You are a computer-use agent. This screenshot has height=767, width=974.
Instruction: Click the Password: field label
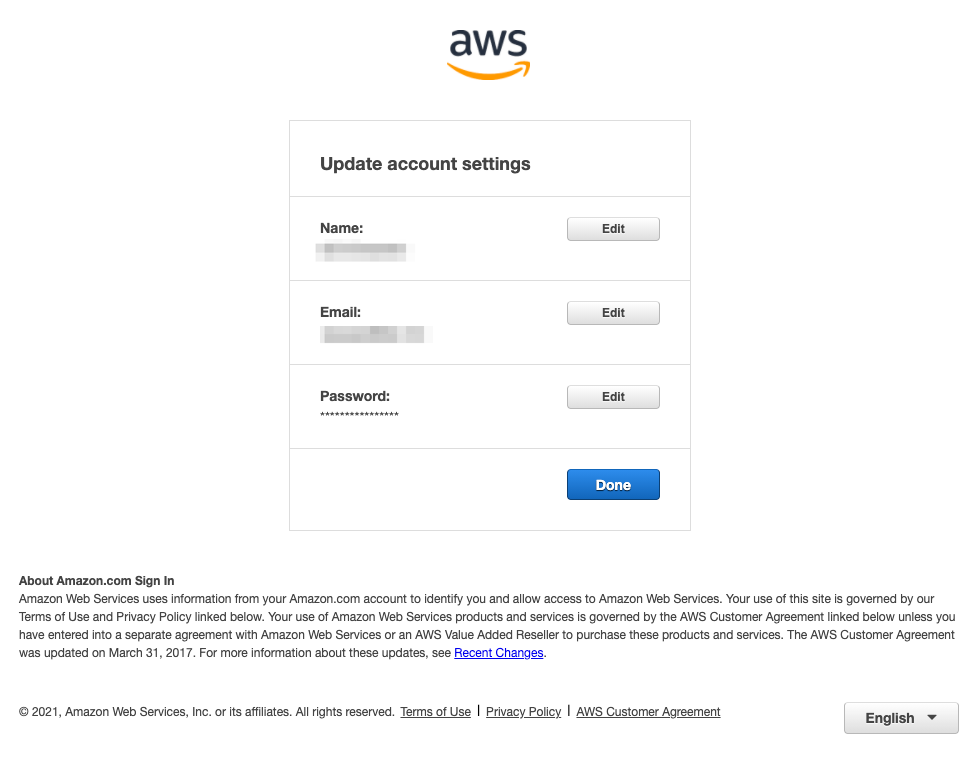[355, 396]
